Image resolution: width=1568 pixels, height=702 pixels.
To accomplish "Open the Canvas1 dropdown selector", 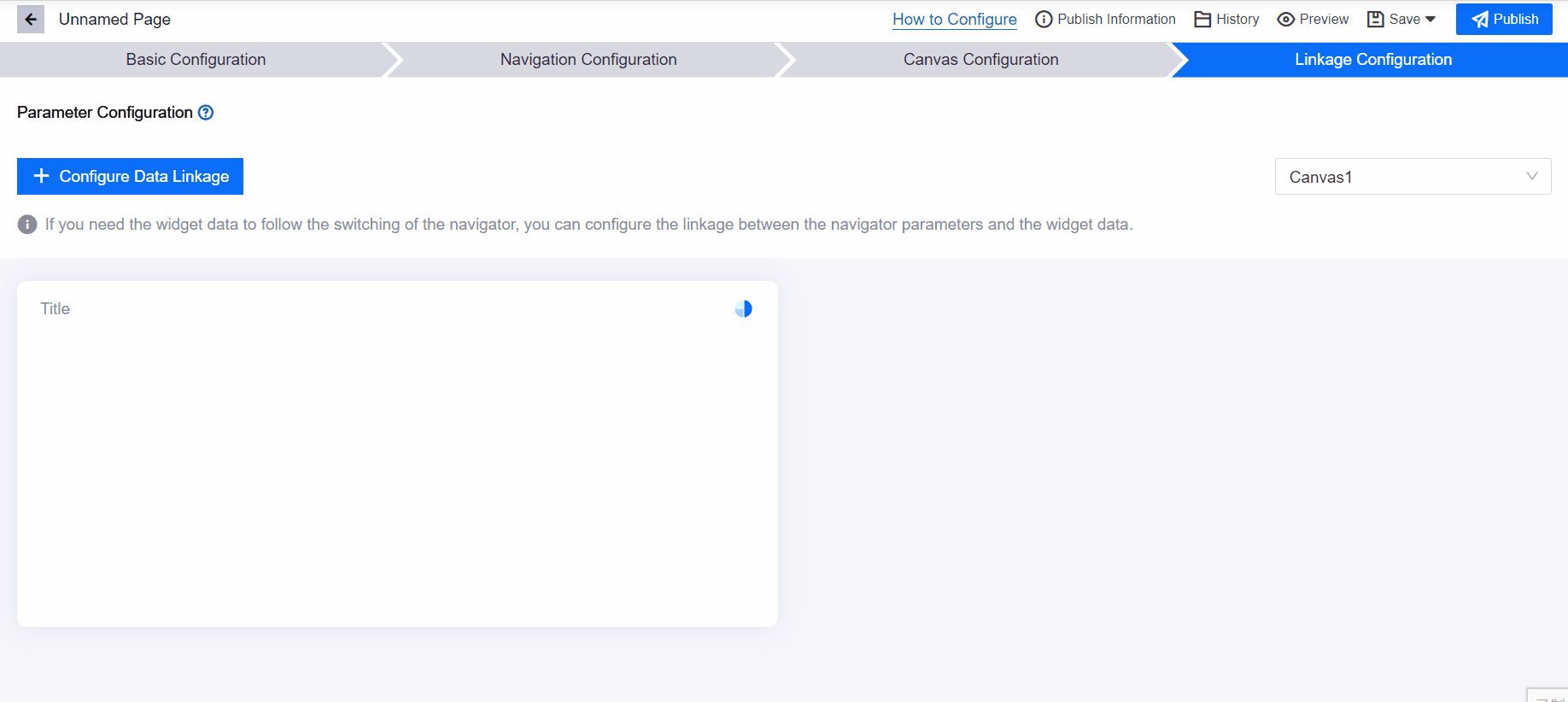I will 1413,177.
